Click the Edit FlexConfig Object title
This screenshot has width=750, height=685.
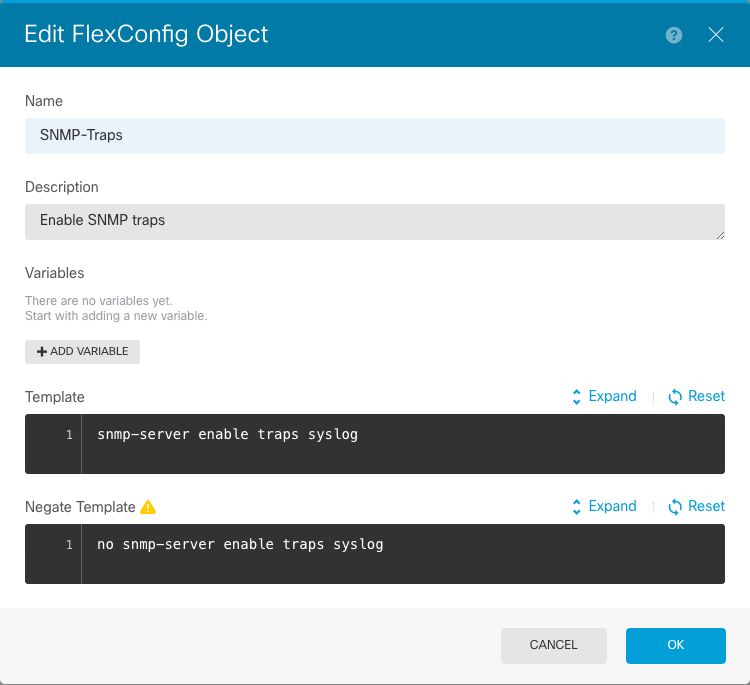coord(146,34)
